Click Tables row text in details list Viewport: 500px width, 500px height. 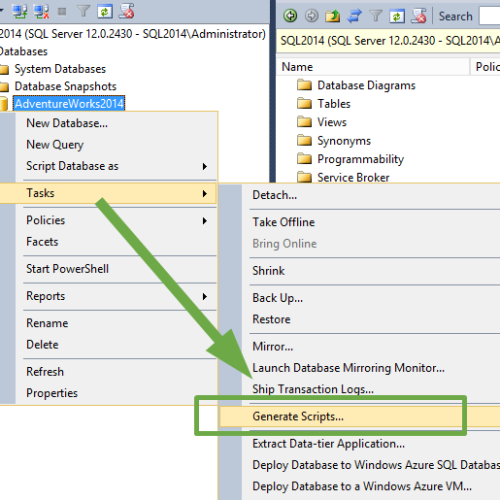(x=334, y=104)
